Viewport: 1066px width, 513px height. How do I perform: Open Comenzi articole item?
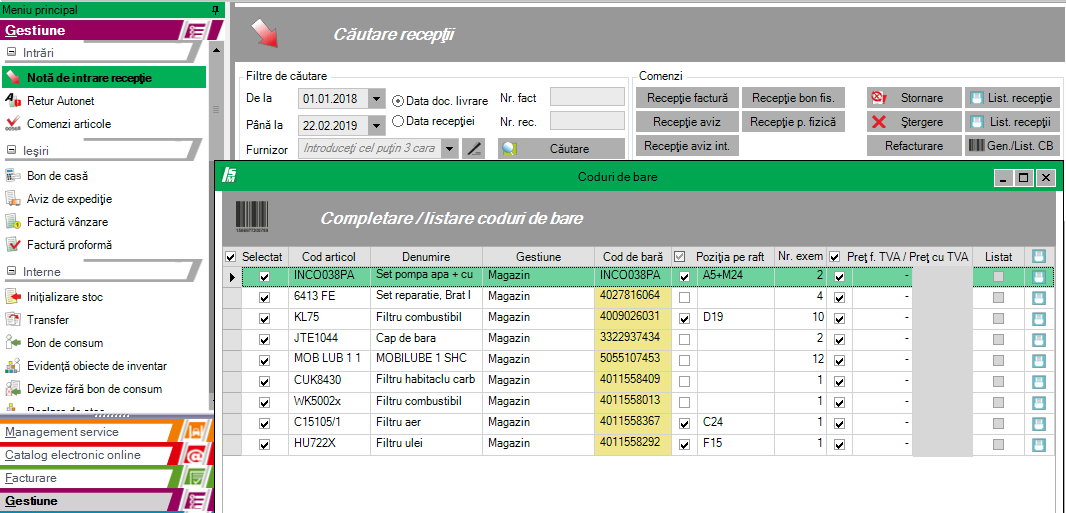coord(69,124)
